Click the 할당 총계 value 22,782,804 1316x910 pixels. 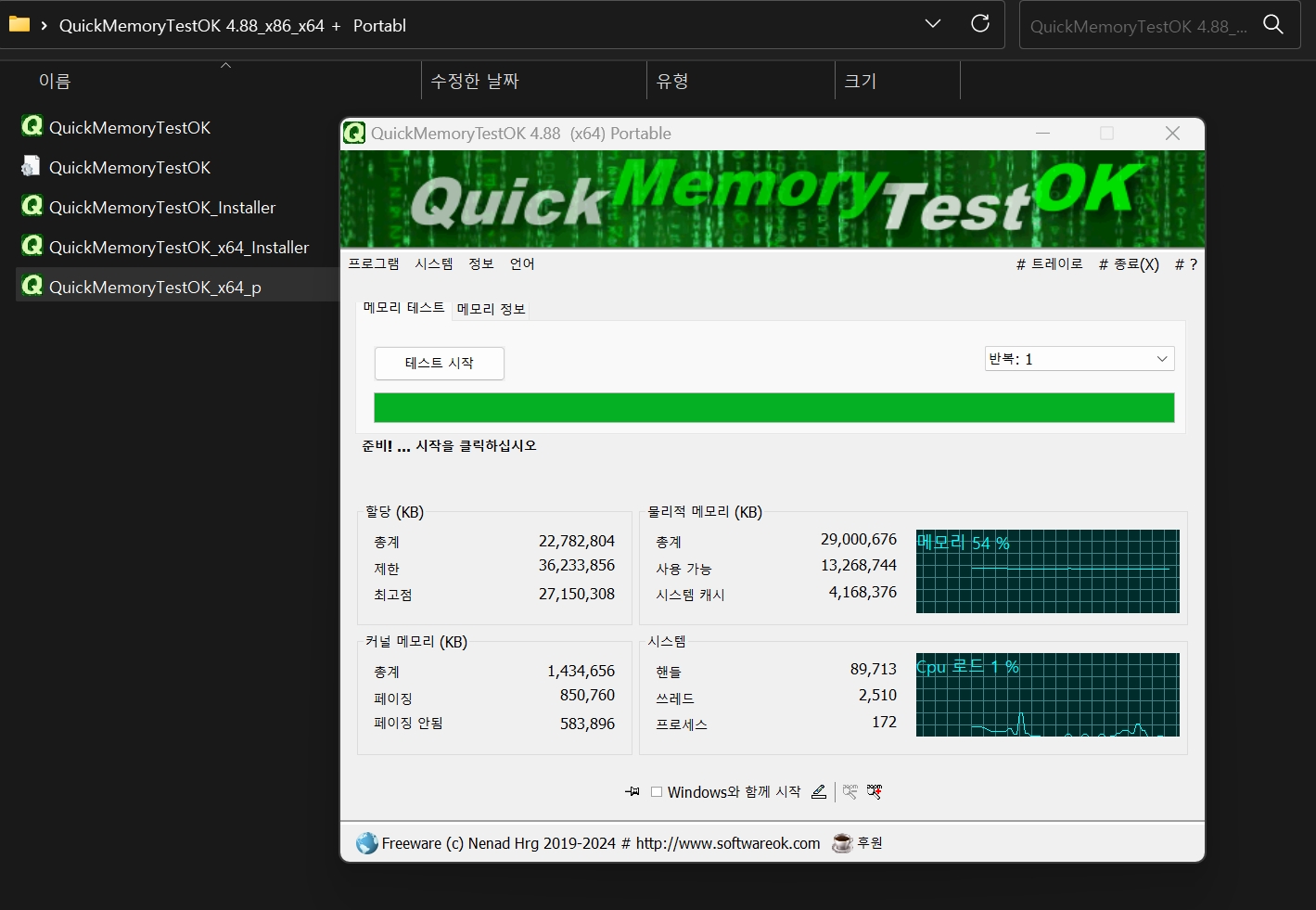[577, 541]
